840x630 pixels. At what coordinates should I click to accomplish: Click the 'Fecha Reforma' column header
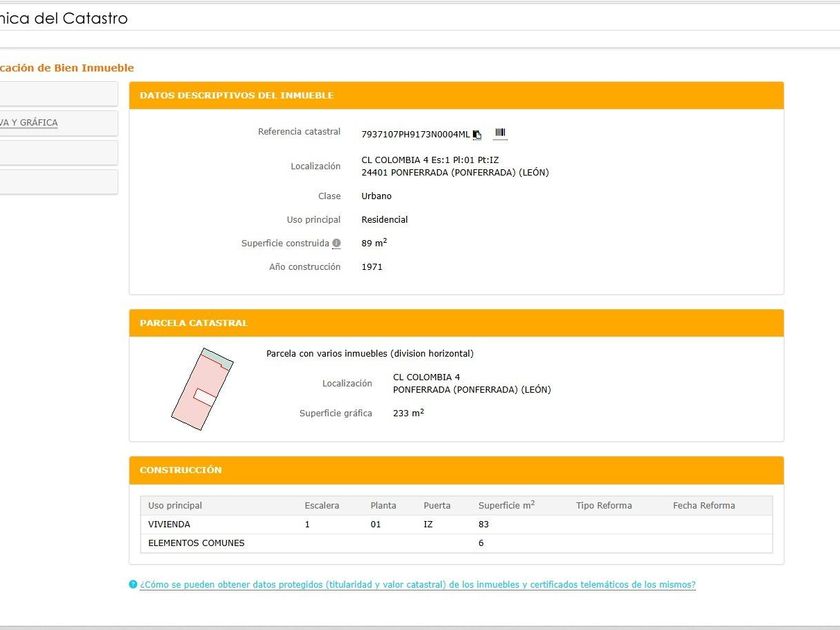703,505
